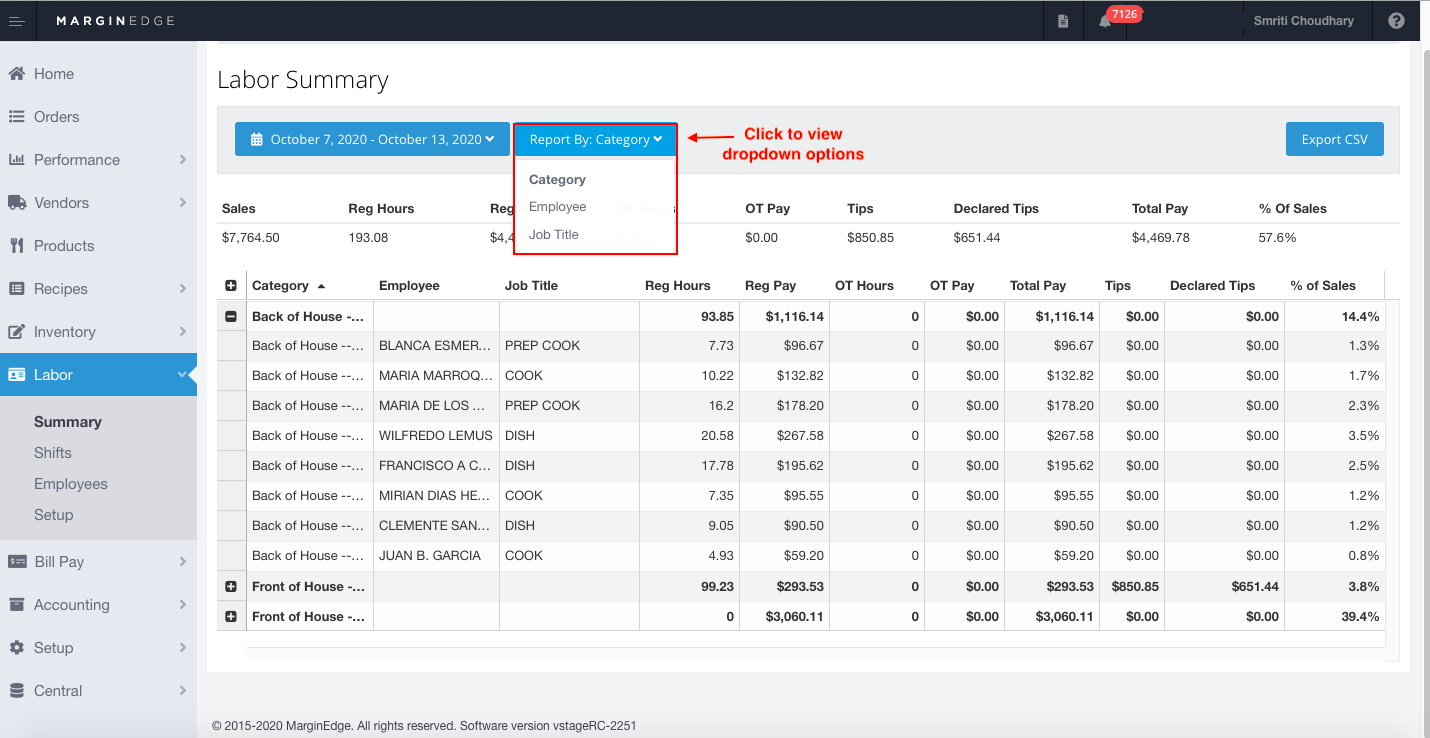Viewport: 1430px width, 738px height.
Task: Sort by the Category column header
Action: point(280,285)
